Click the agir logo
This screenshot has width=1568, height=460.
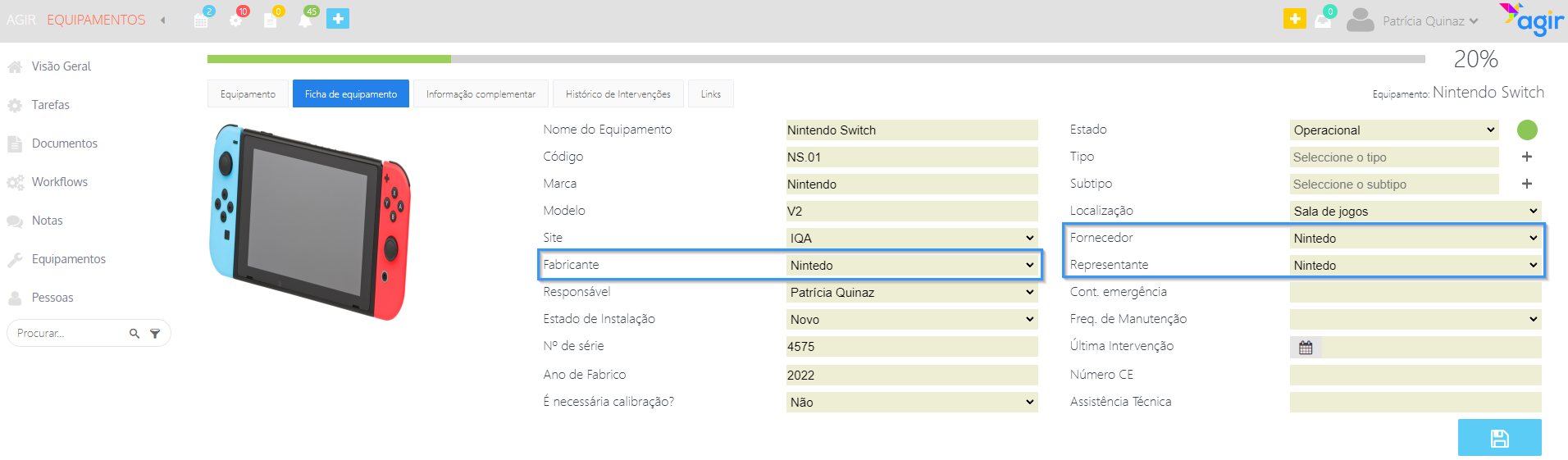1532,19
